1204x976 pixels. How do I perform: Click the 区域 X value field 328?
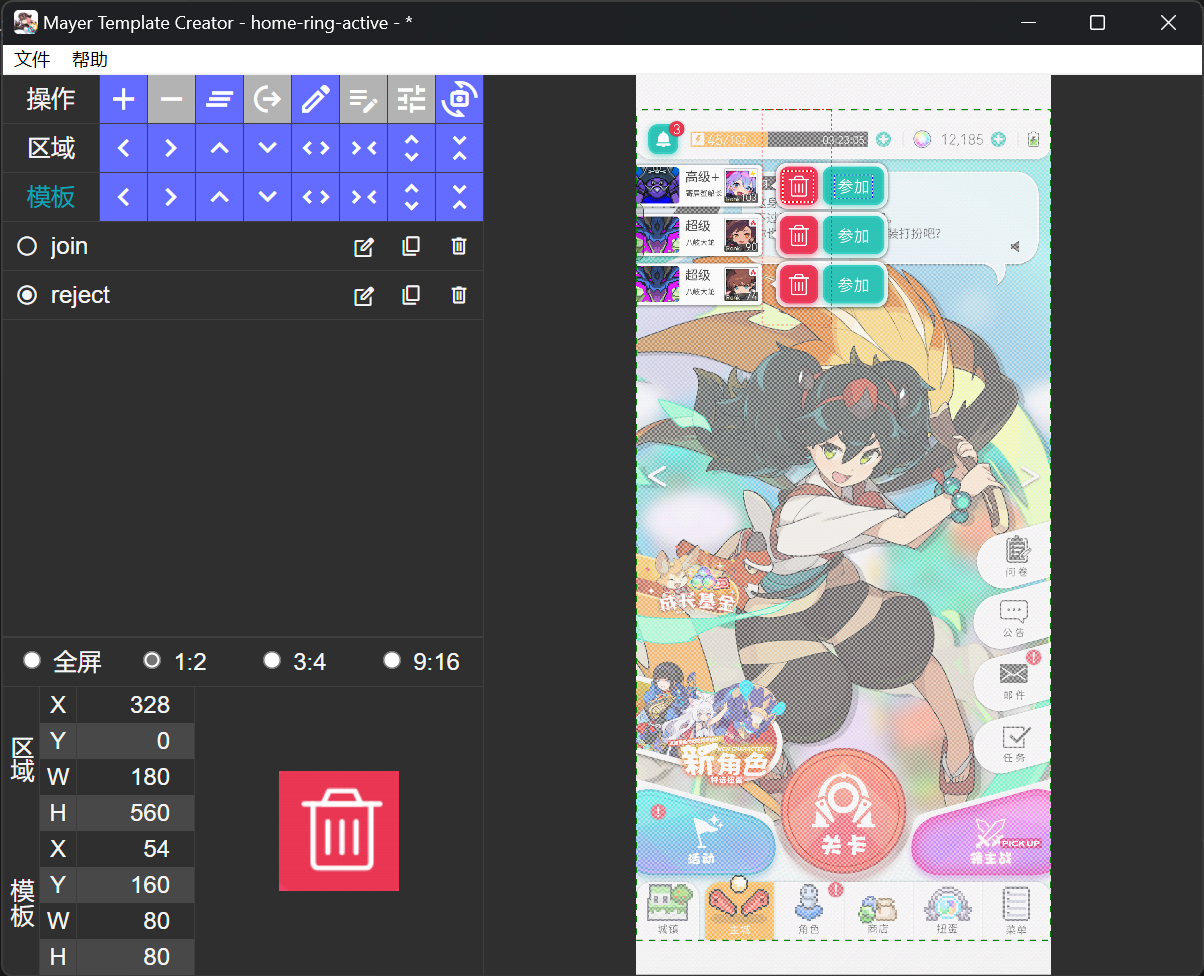click(136, 705)
